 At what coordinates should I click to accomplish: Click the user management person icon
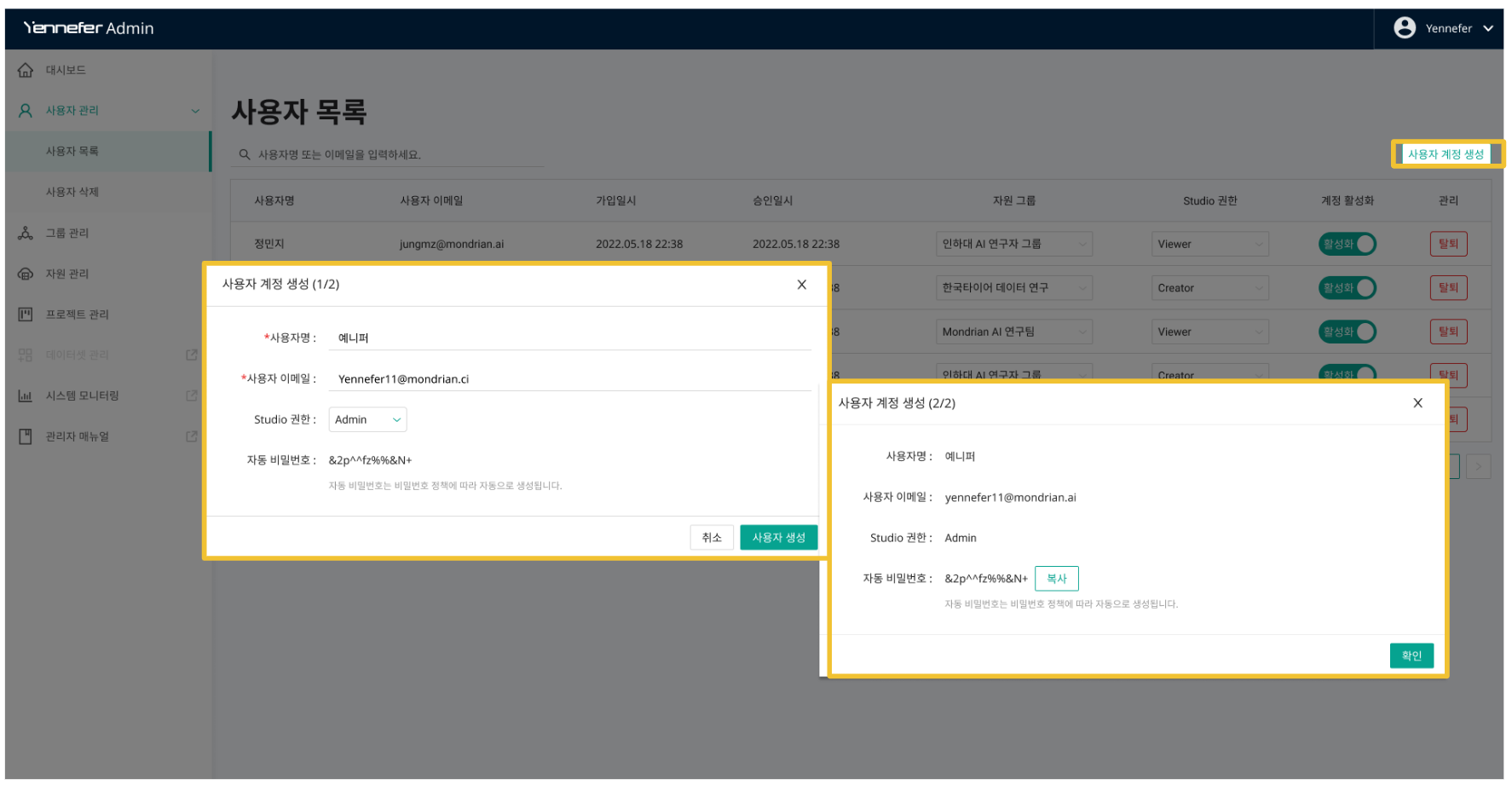click(x=26, y=111)
